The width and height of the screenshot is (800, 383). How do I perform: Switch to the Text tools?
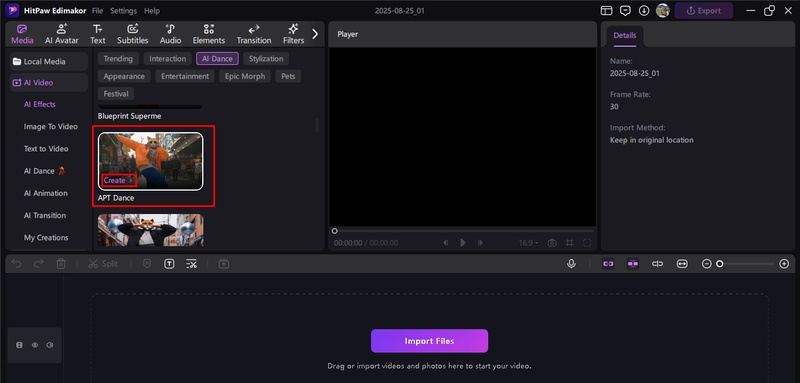[97, 34]
